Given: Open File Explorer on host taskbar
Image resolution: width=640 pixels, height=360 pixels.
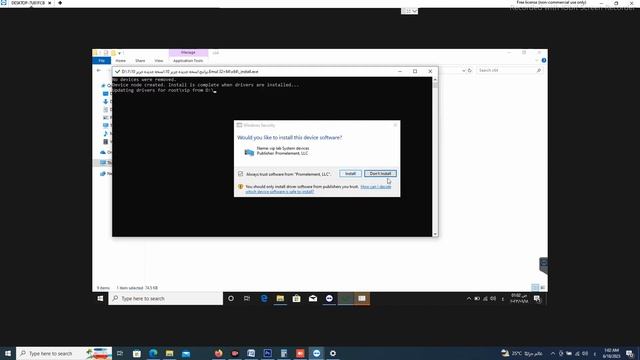Looking at the screenshot, I should pos(169,353).
